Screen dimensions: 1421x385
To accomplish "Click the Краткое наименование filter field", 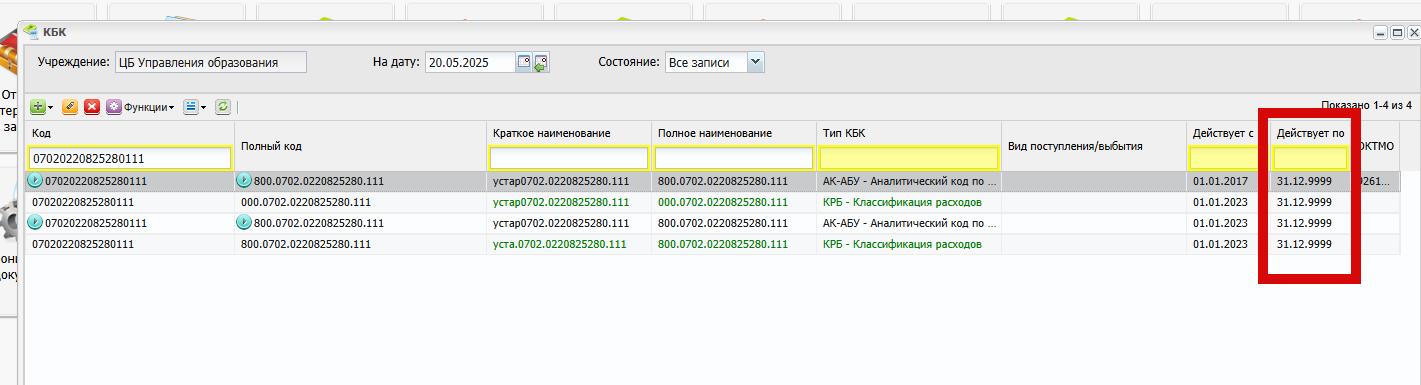I will pyautogui.click(x=568, y=158).
